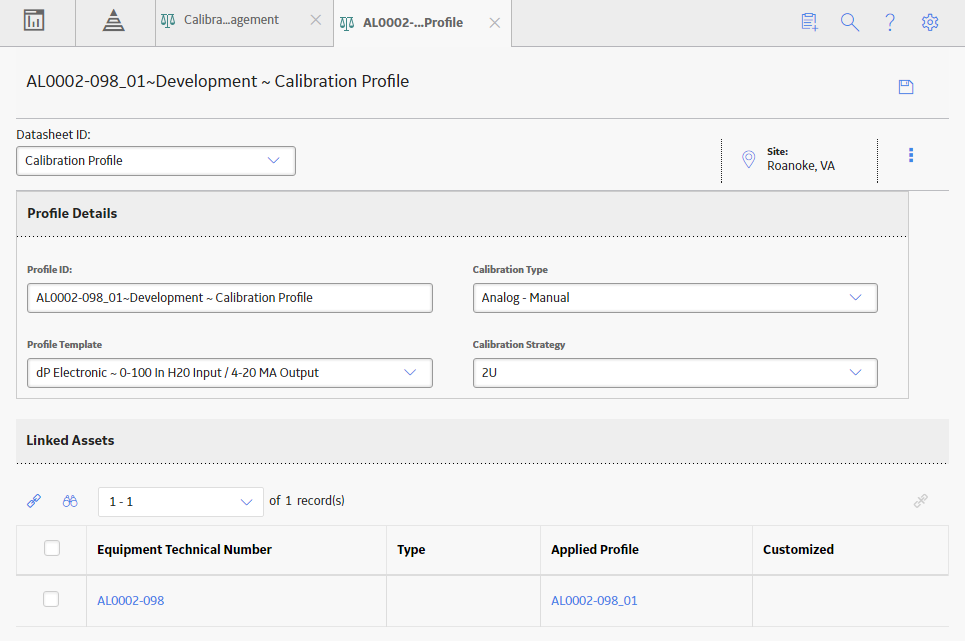The height and width of the screenshot is (641, 965).
Task: Save the calibration profile with the disk icon
Action: [x=906, y=87]
